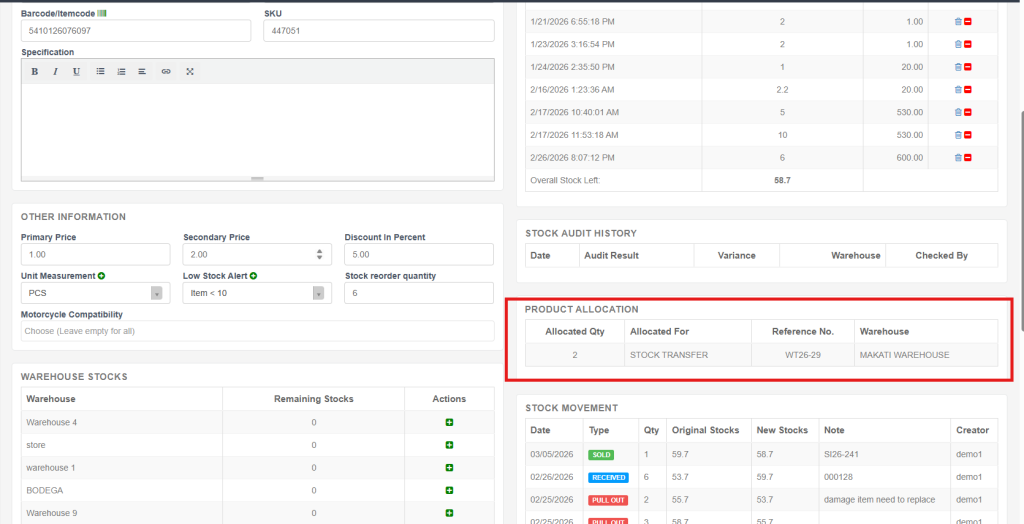The width and height of the screenshot is (1024, 524).
Task: Click trash icon for 2/26/2026 8:07:12 PM entry
Action: [x=958, y=157]
